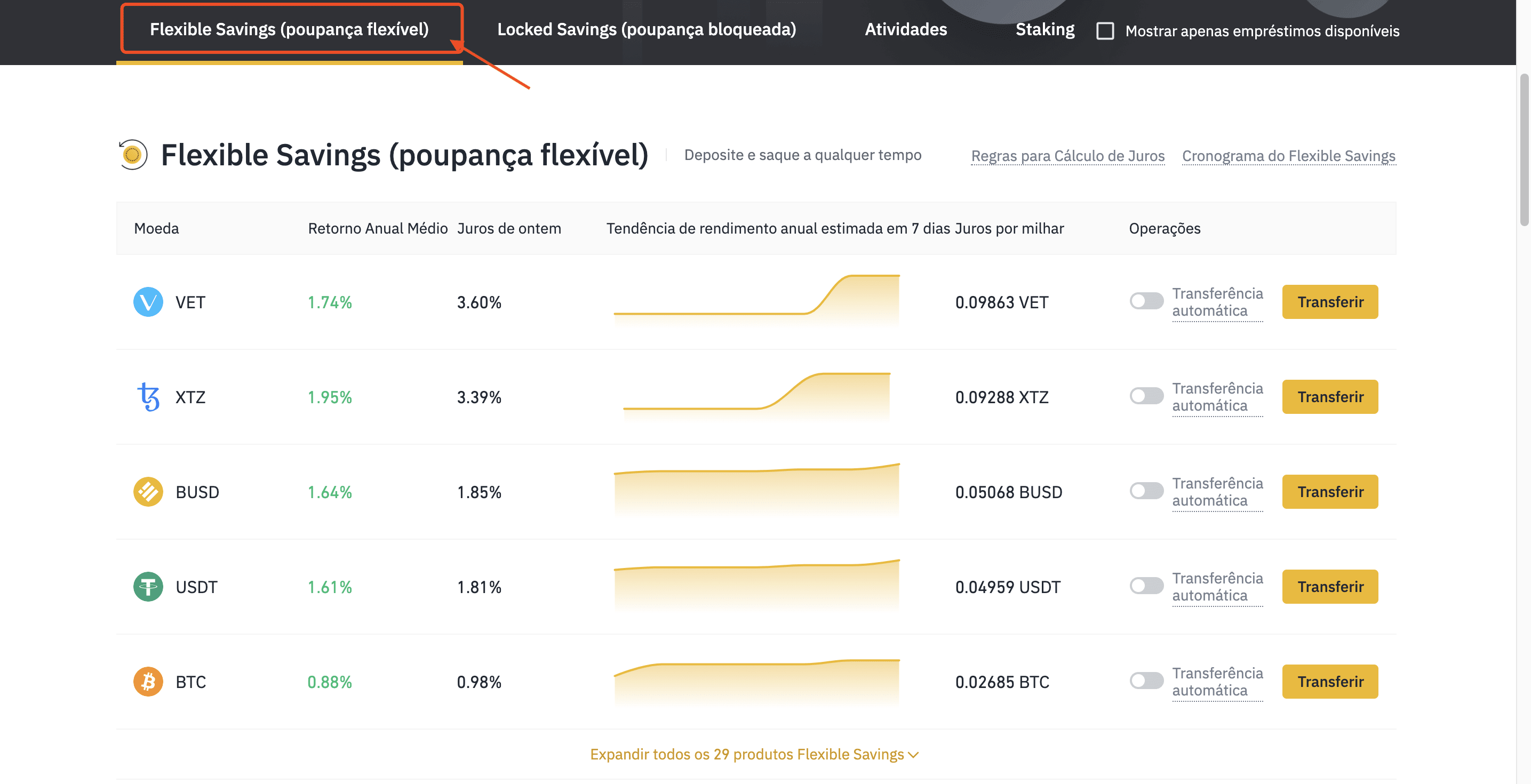Click Transferir button for VET

click(1330, 302)
